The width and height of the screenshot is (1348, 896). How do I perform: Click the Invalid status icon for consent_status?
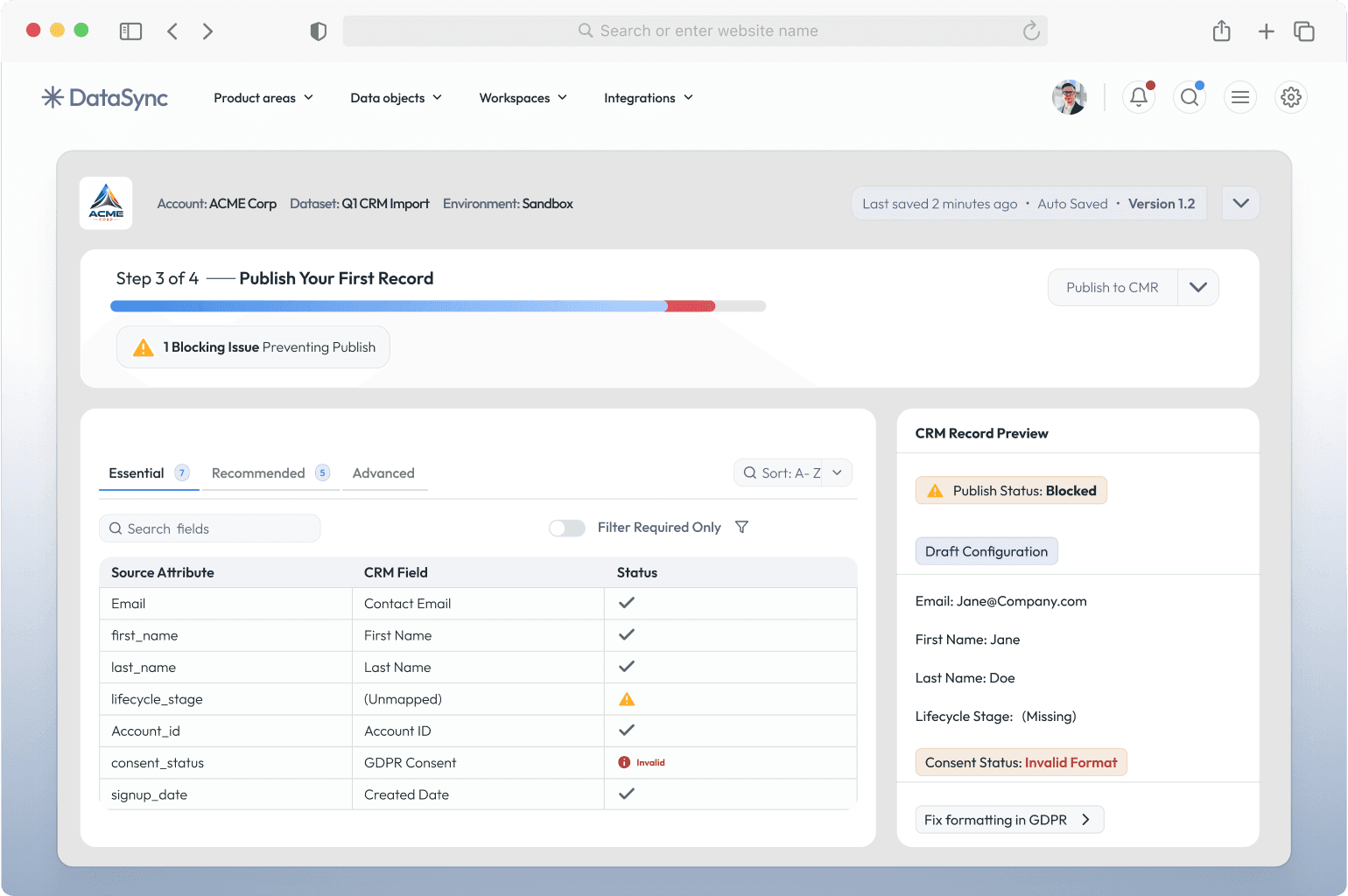click(623, 762)
